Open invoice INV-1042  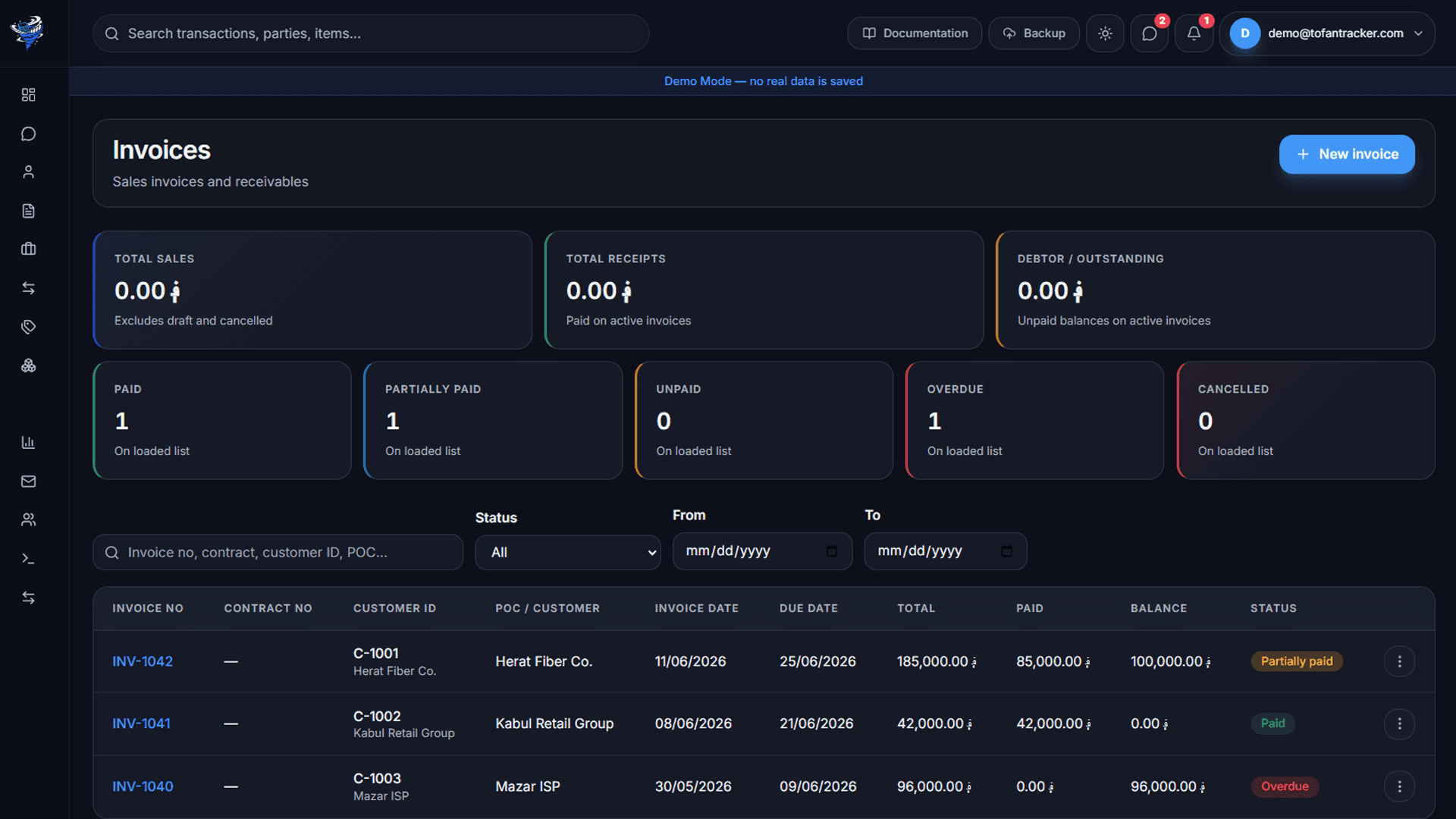[x=143, y=661]
